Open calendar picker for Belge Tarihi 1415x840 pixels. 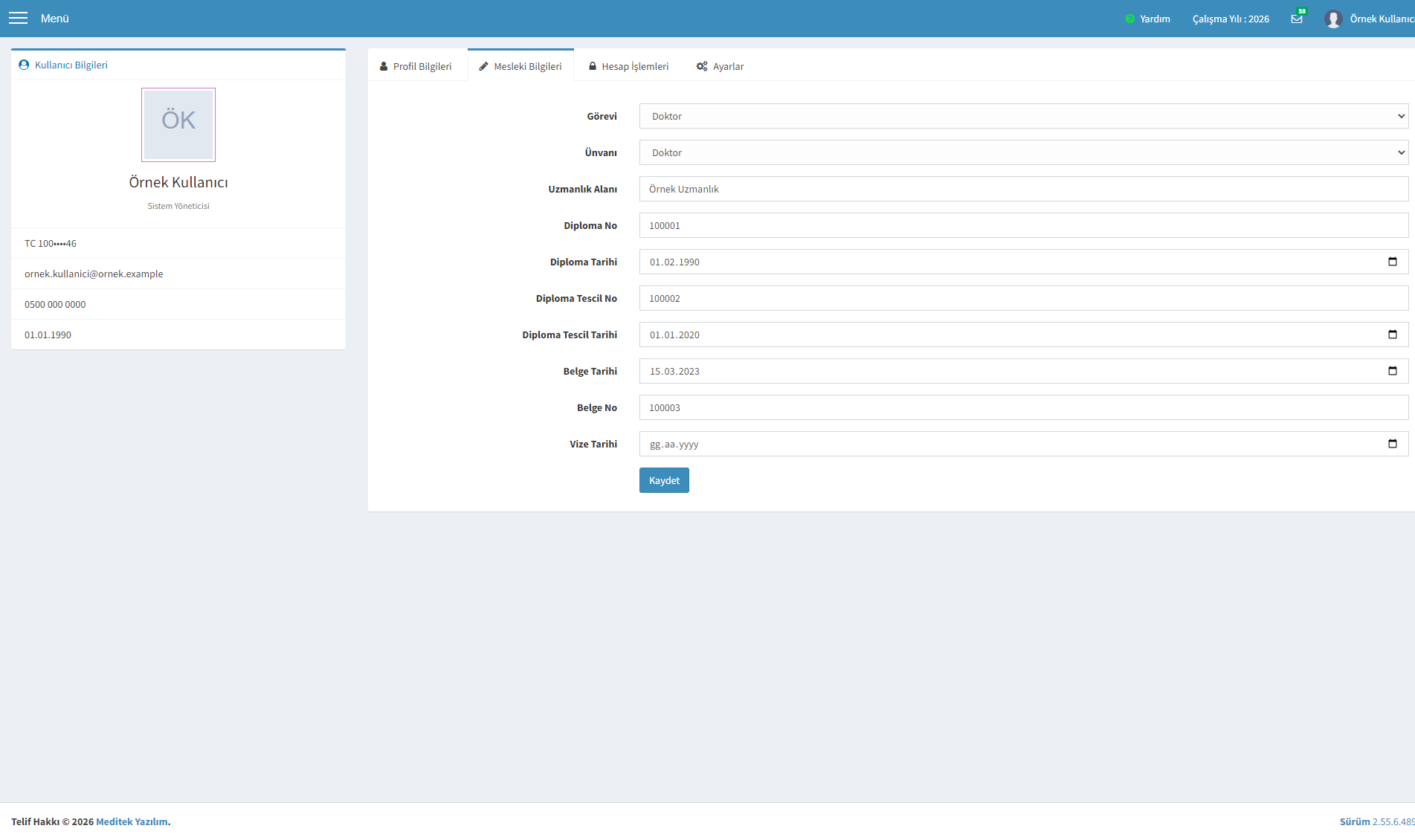[x=1393, y=371]
